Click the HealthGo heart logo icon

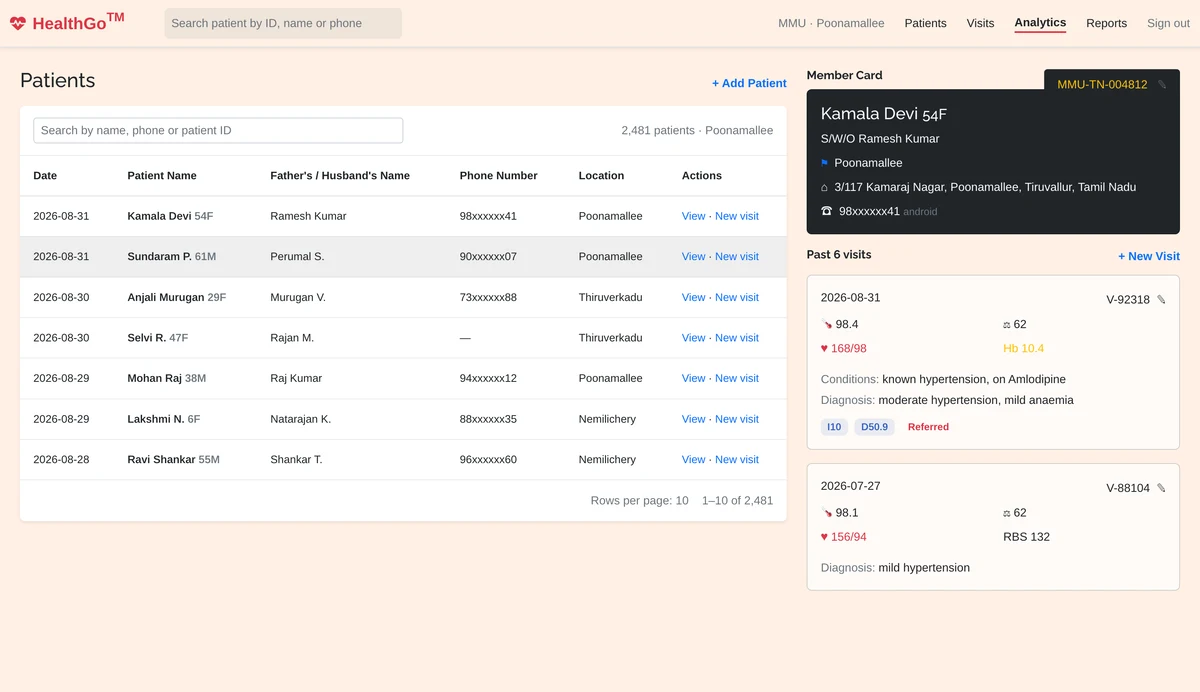tap(18, 24)
